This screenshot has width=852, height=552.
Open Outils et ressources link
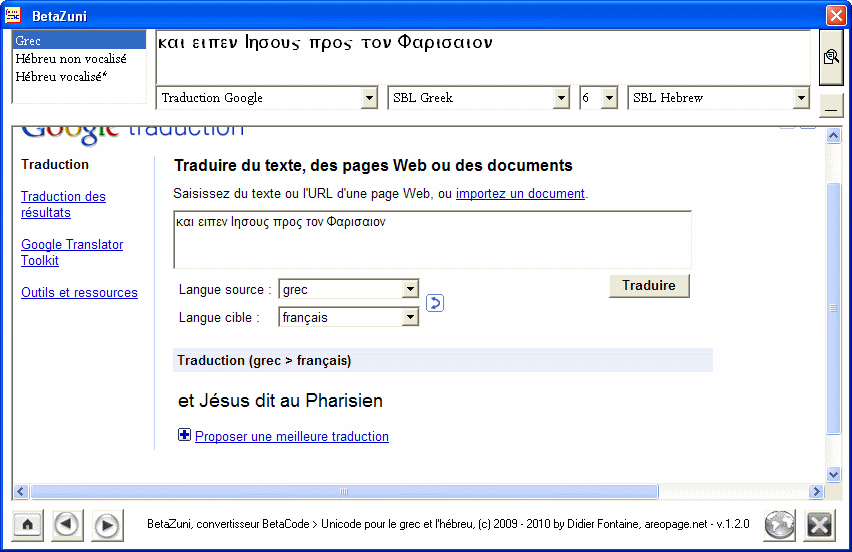pos(79,292)
